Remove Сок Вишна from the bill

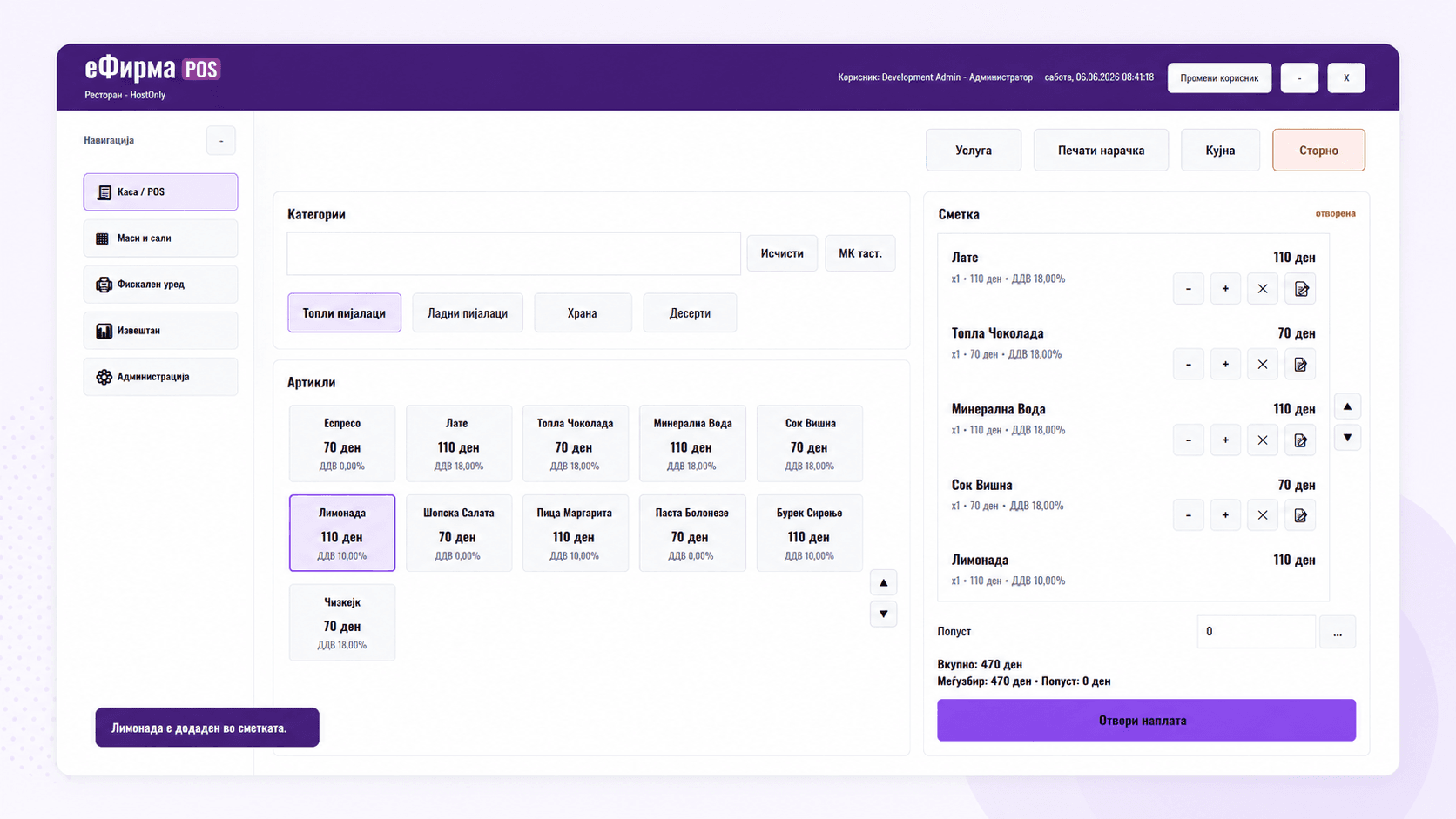pos(1263,515)
